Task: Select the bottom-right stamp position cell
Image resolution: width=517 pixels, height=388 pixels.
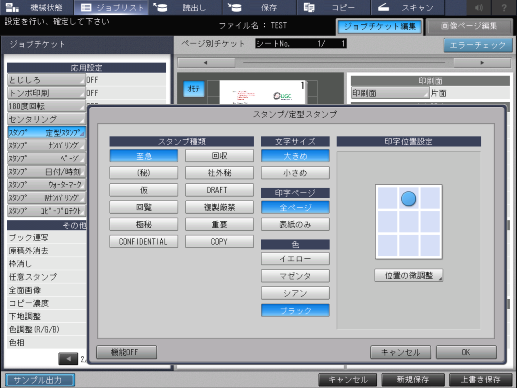Action: coord(430,246)
